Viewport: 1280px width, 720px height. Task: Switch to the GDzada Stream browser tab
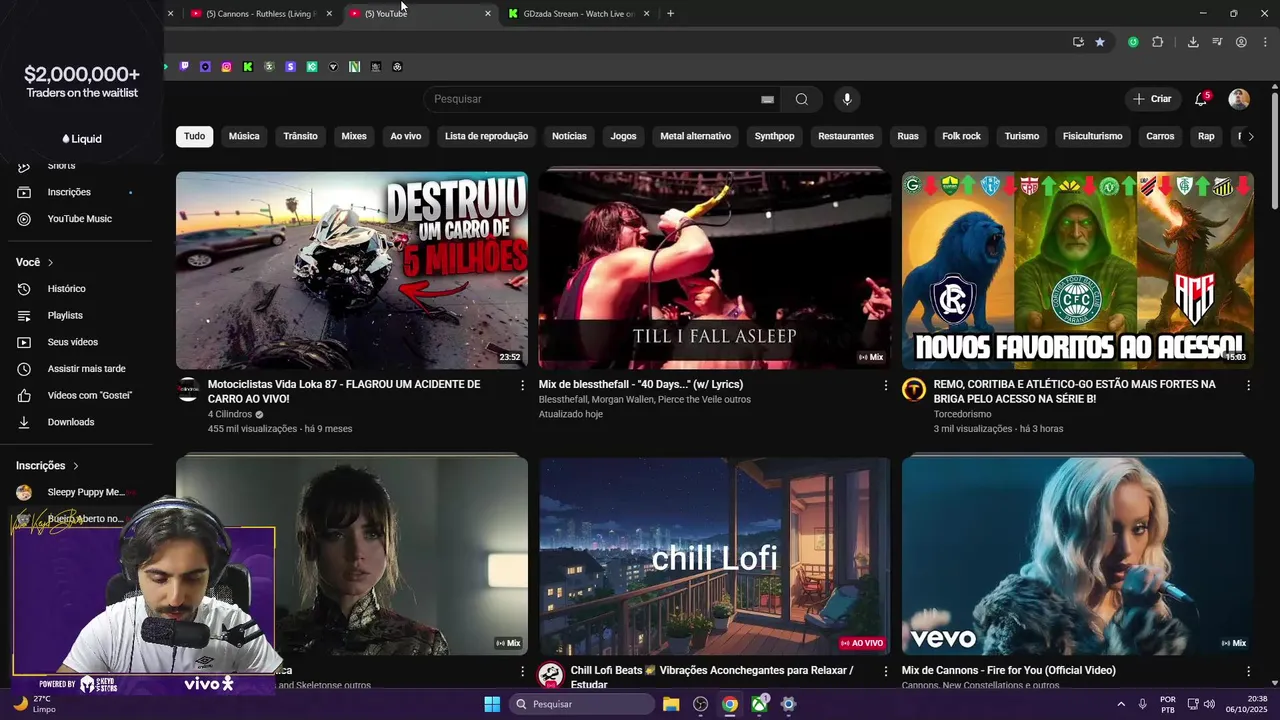pos(579,14)
